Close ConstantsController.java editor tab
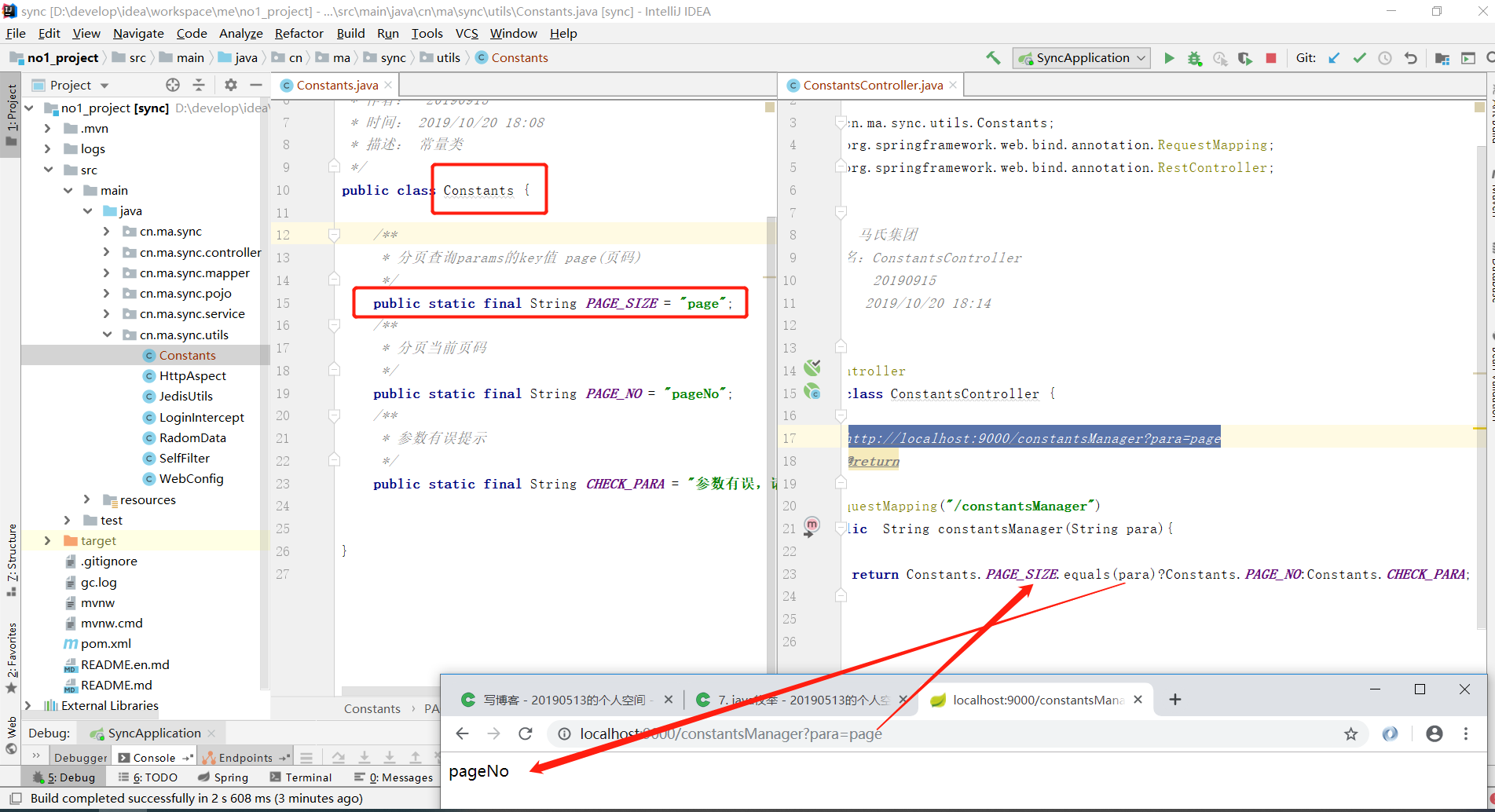 tap(953, 85)
